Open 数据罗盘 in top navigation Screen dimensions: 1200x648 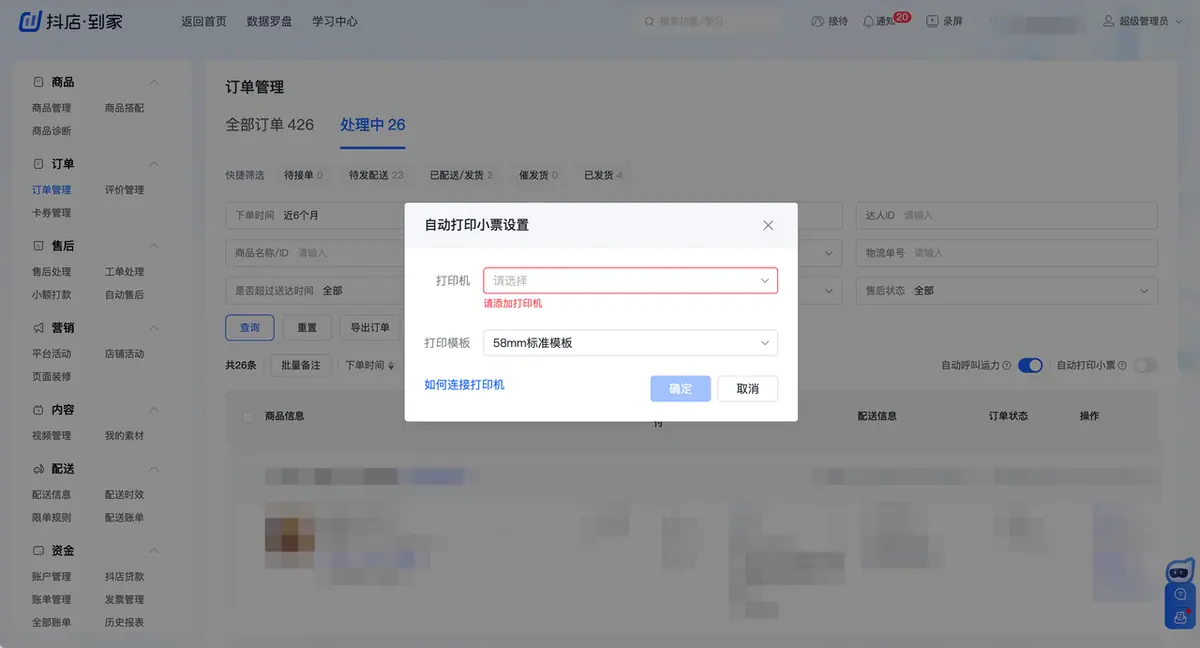[269, 21]
